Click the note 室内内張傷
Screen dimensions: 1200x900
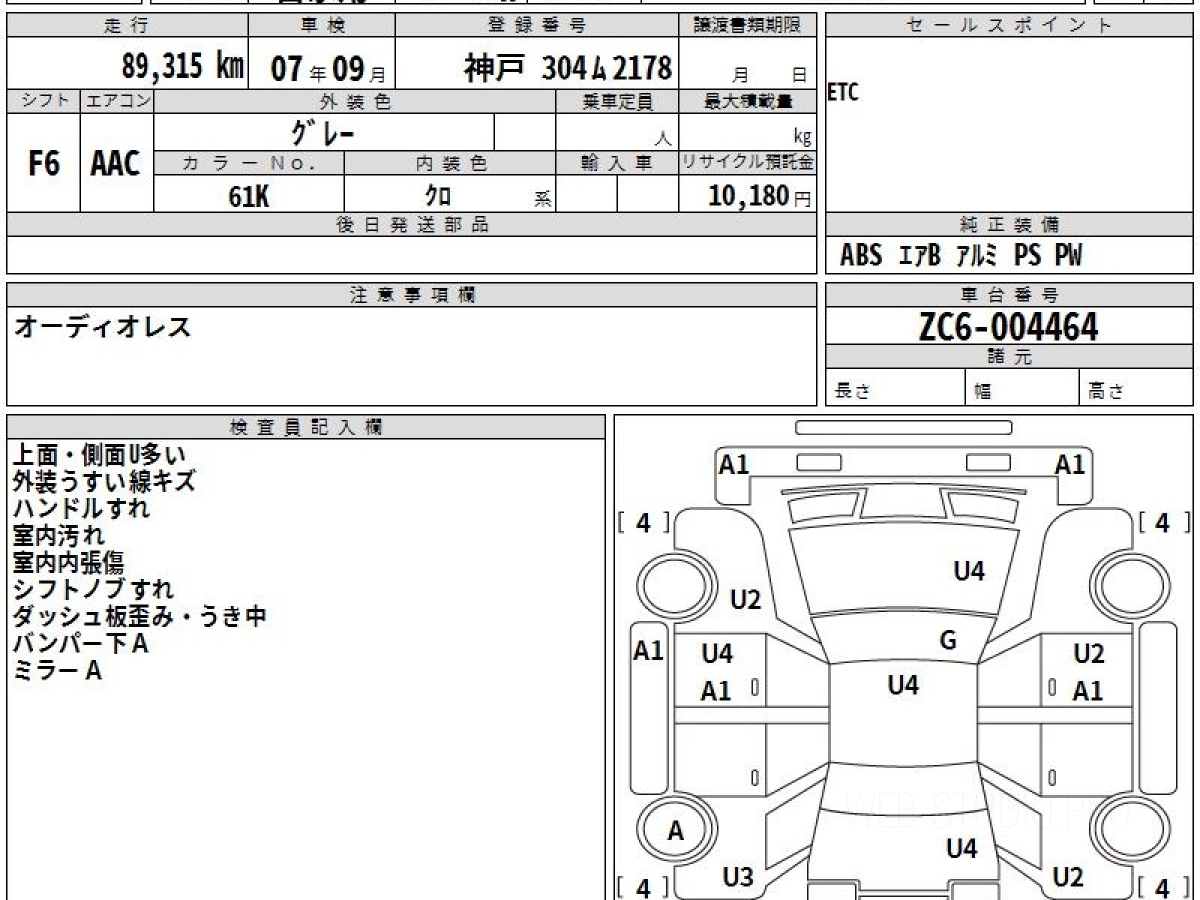click(x=68, y=563)
